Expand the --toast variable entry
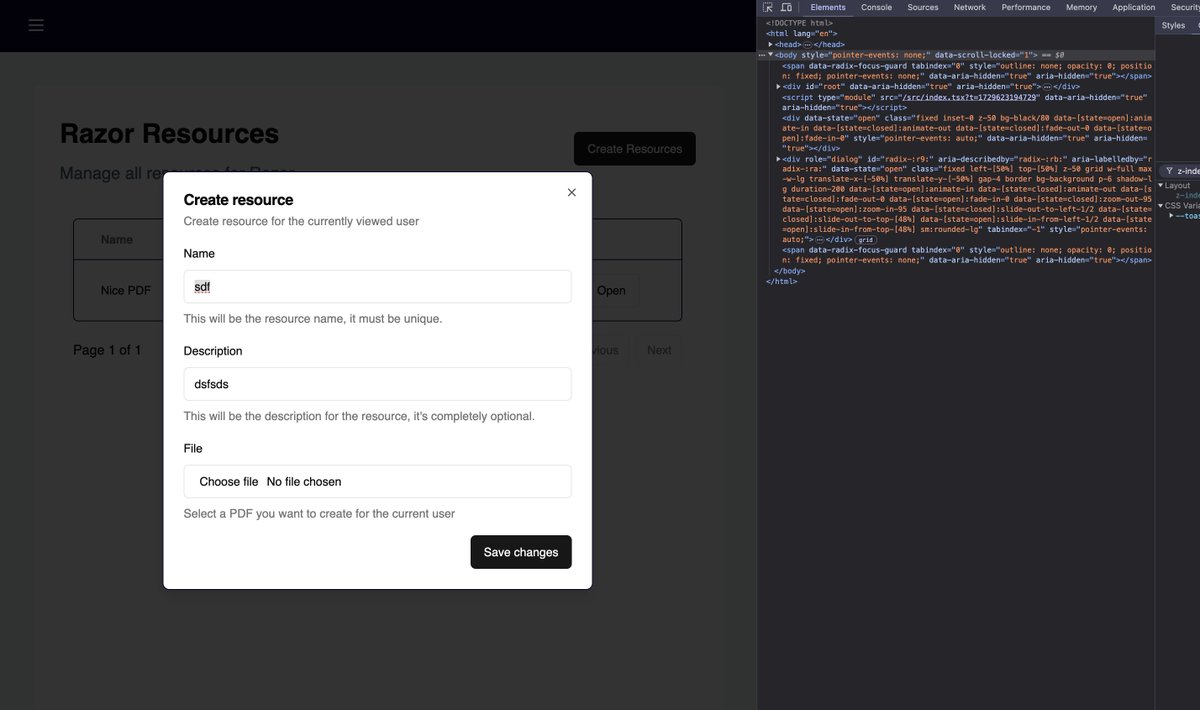 (1172, 215)
